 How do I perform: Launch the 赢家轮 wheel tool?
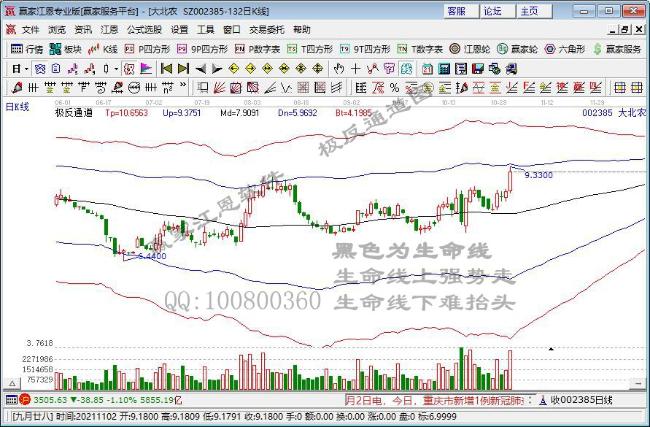pos(517,49)
